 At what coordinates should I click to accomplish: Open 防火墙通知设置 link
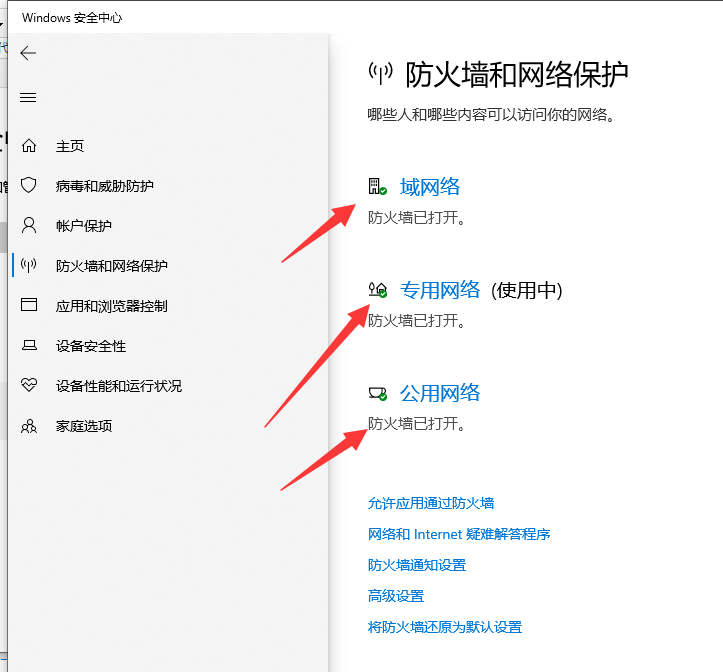[x=417, y=565]
